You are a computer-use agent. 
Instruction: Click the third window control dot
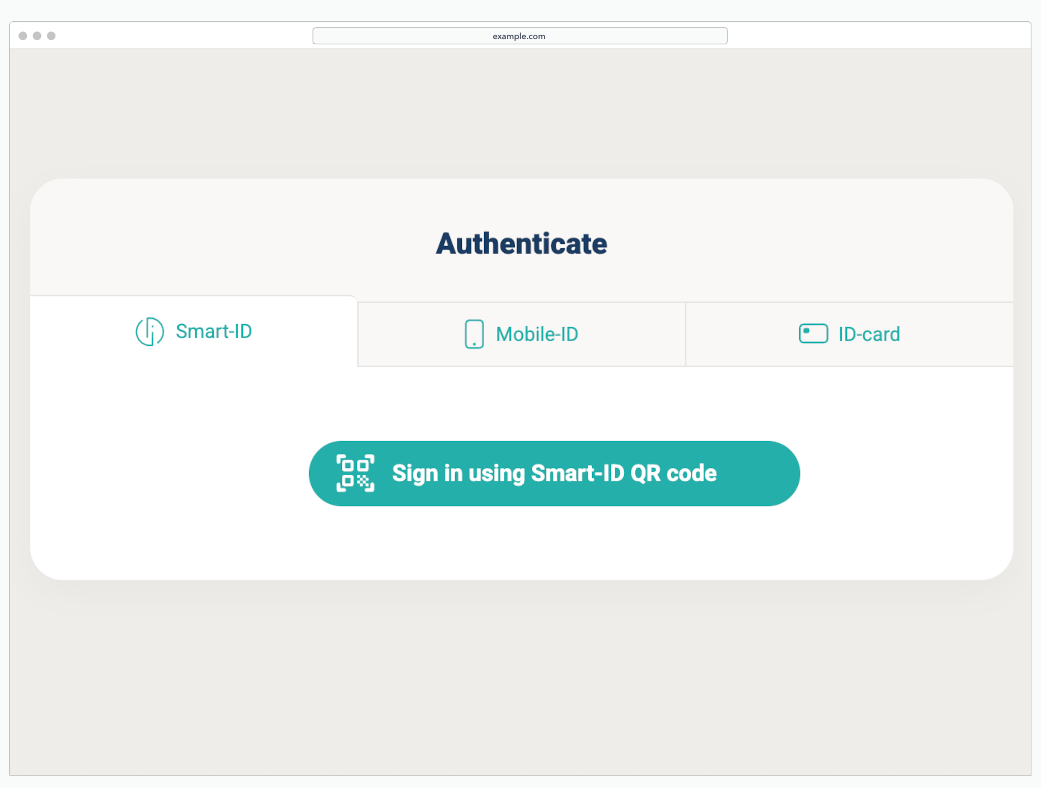point(51,36)
